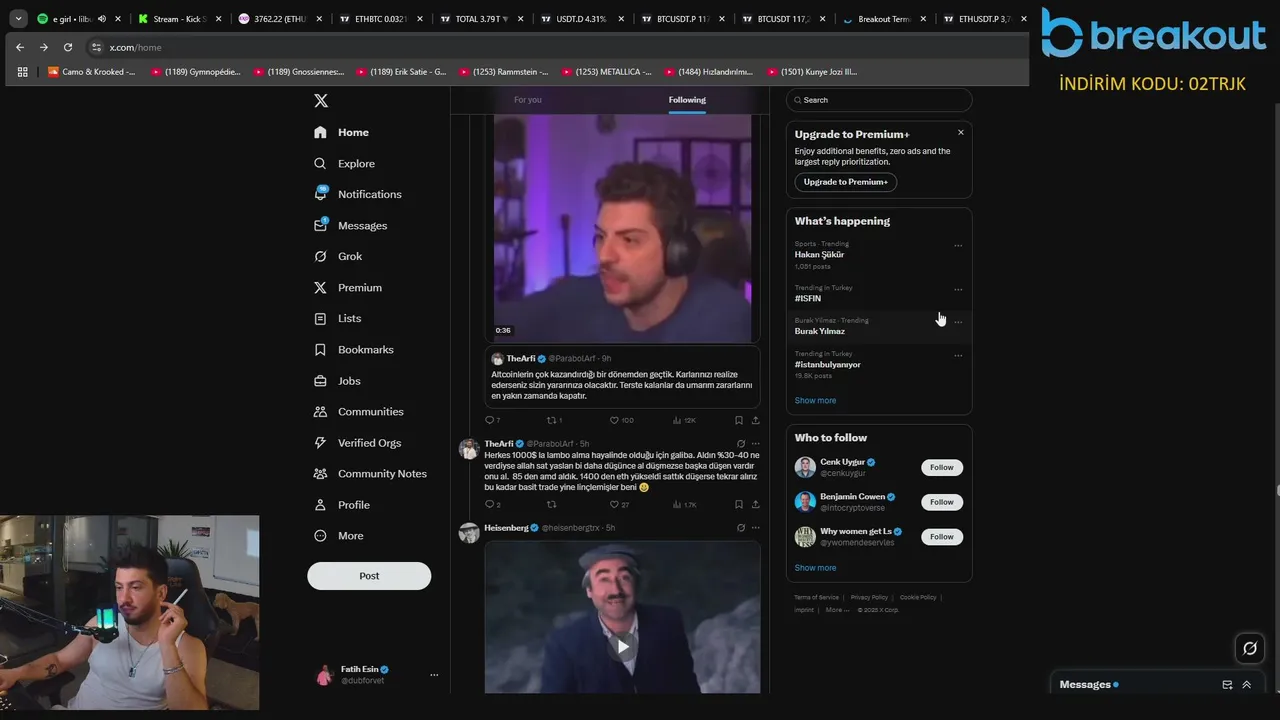Open Lists from the sidebar
This screenshot has height=720, width=1280.
[x=337, y=318]
